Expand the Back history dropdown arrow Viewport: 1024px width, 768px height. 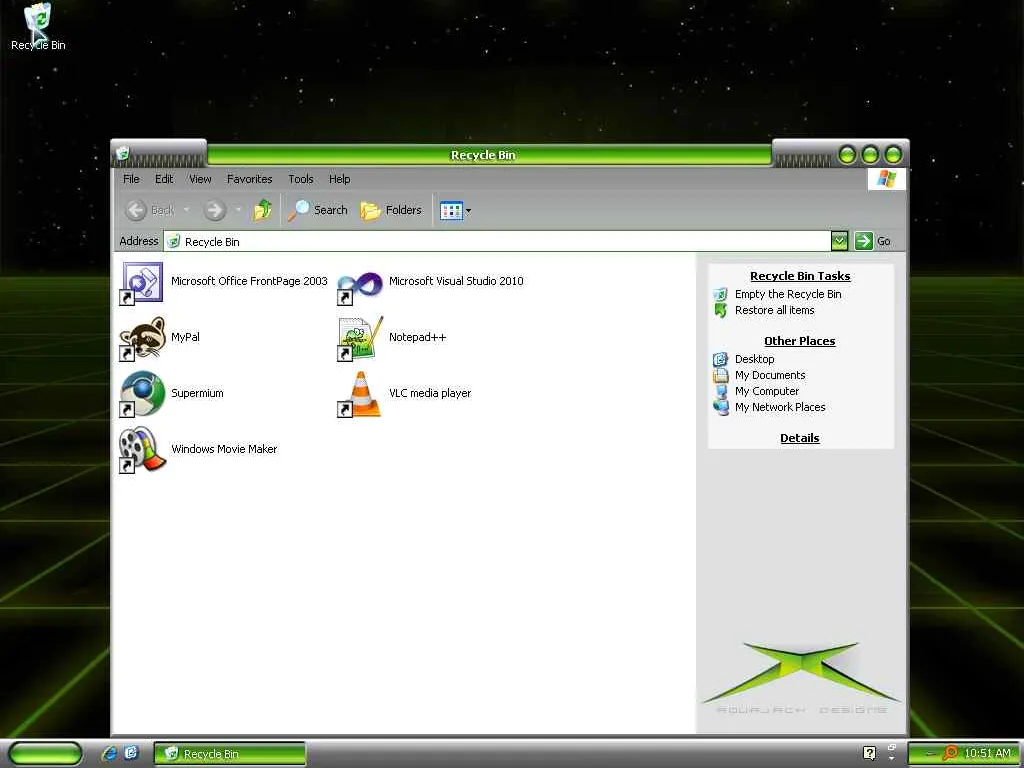point(186,210)
